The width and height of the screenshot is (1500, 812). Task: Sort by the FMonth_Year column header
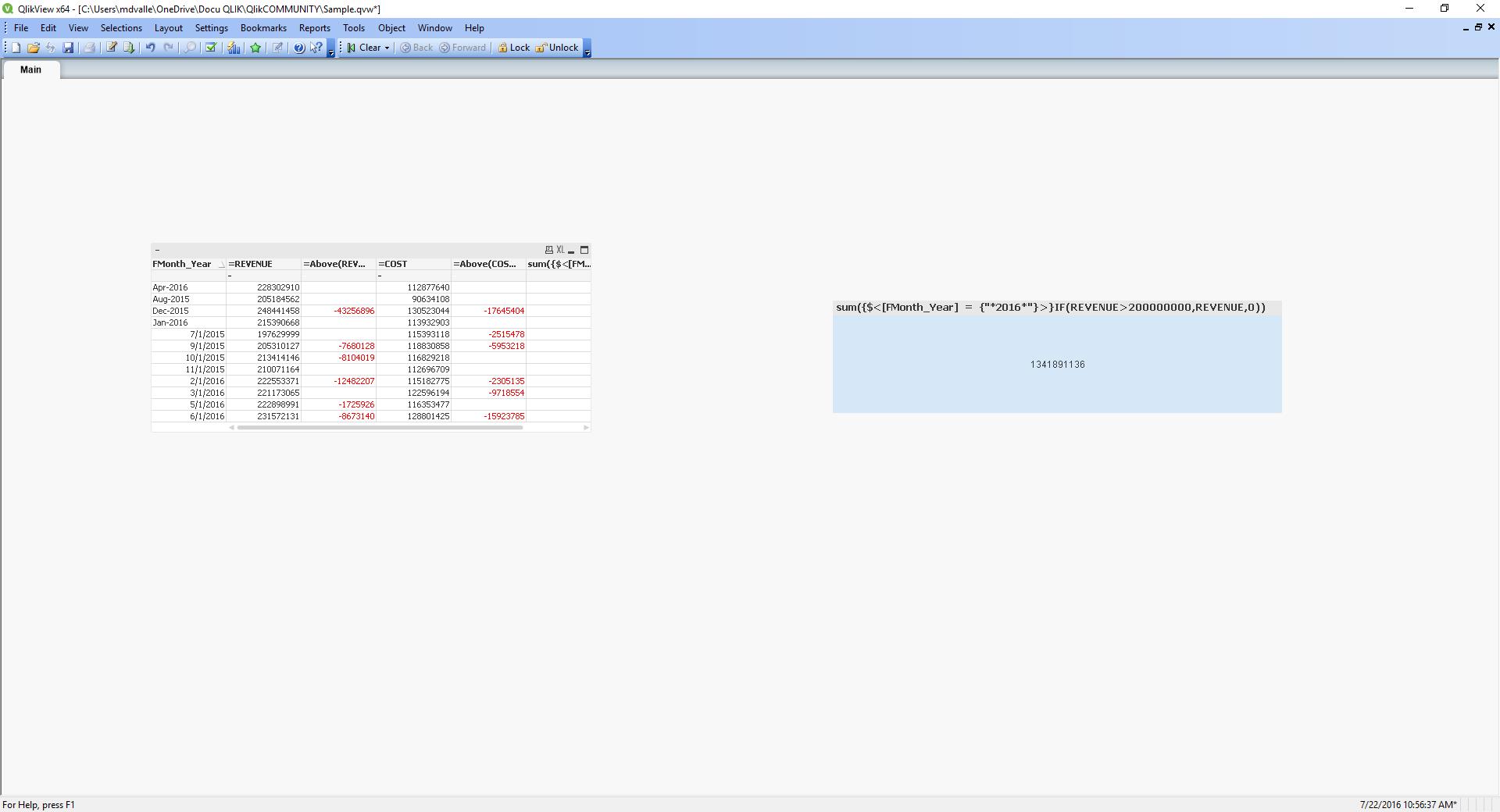[188, 264]
